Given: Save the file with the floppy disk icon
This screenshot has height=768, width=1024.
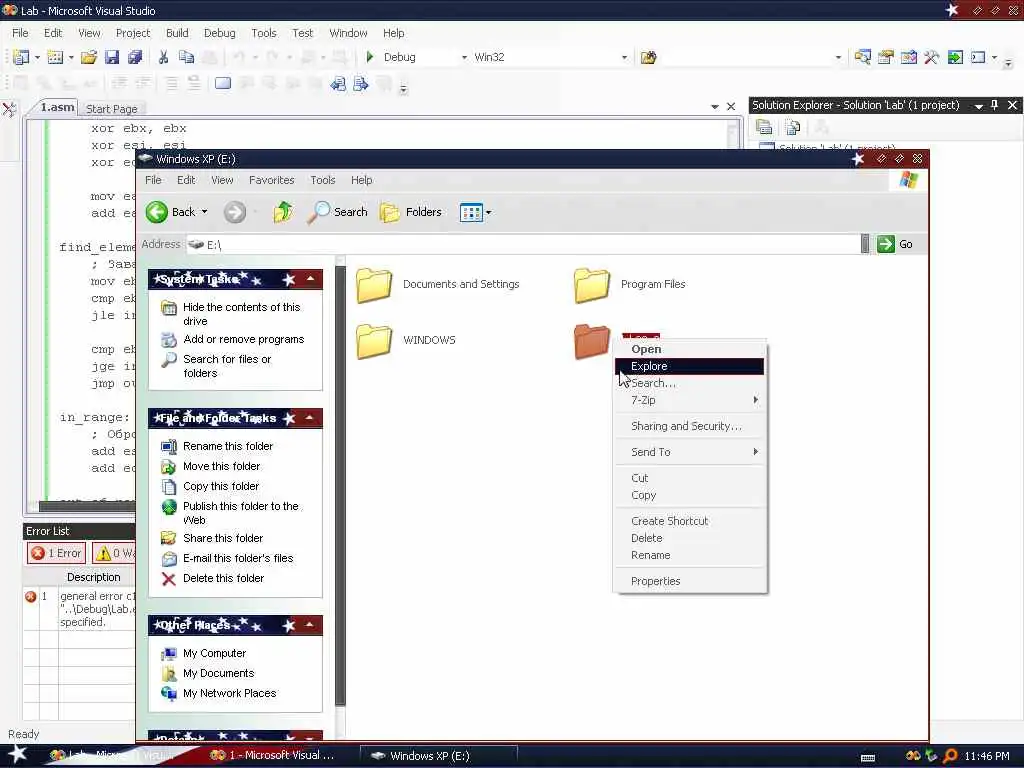Looking at the screenshot, I should coord(112,57).
